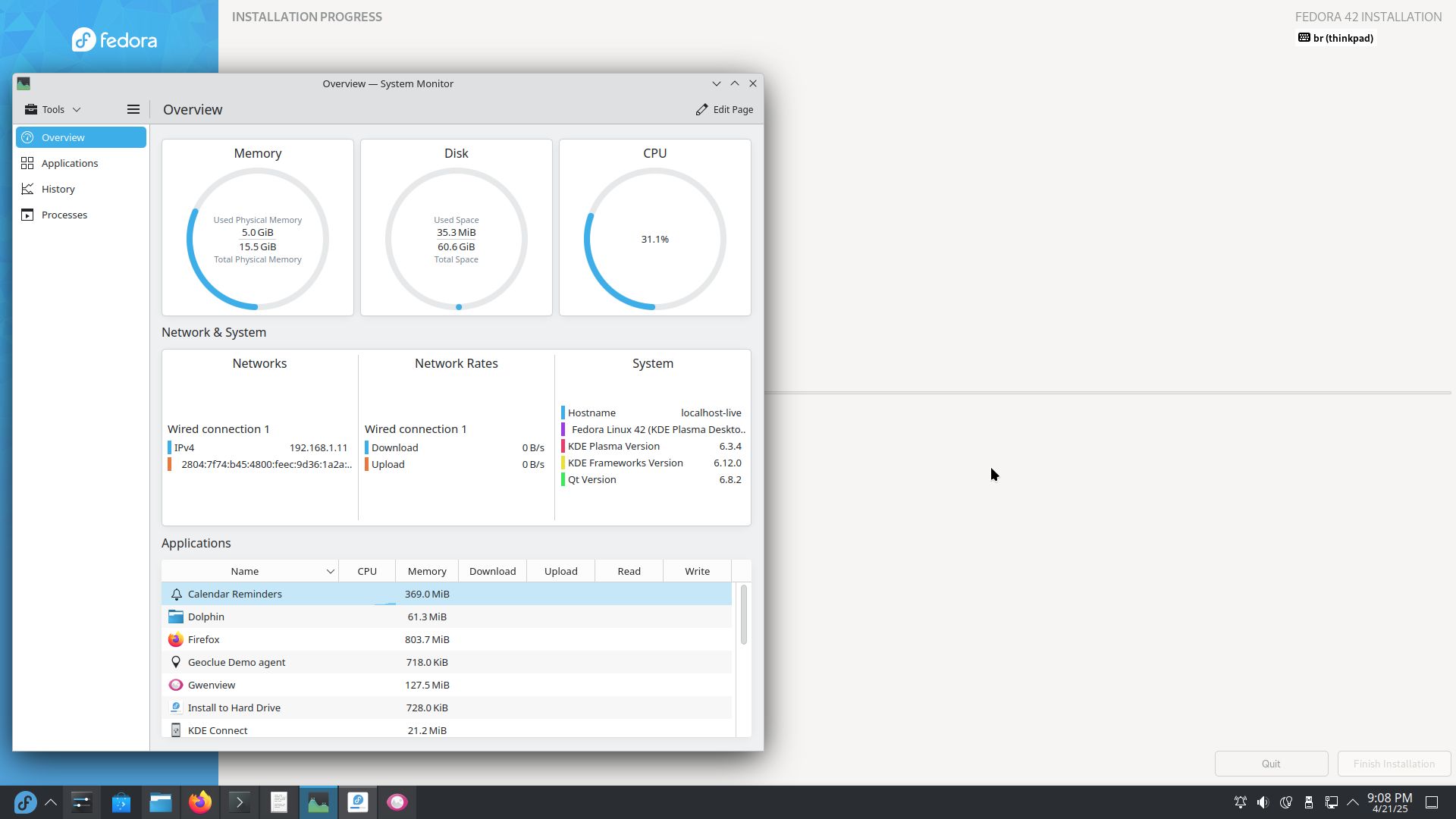Screen dimensions: 1456x819
Task: Click the System Monitor taskbar icon
Action: pyautogui.click(x=318, y=802)
